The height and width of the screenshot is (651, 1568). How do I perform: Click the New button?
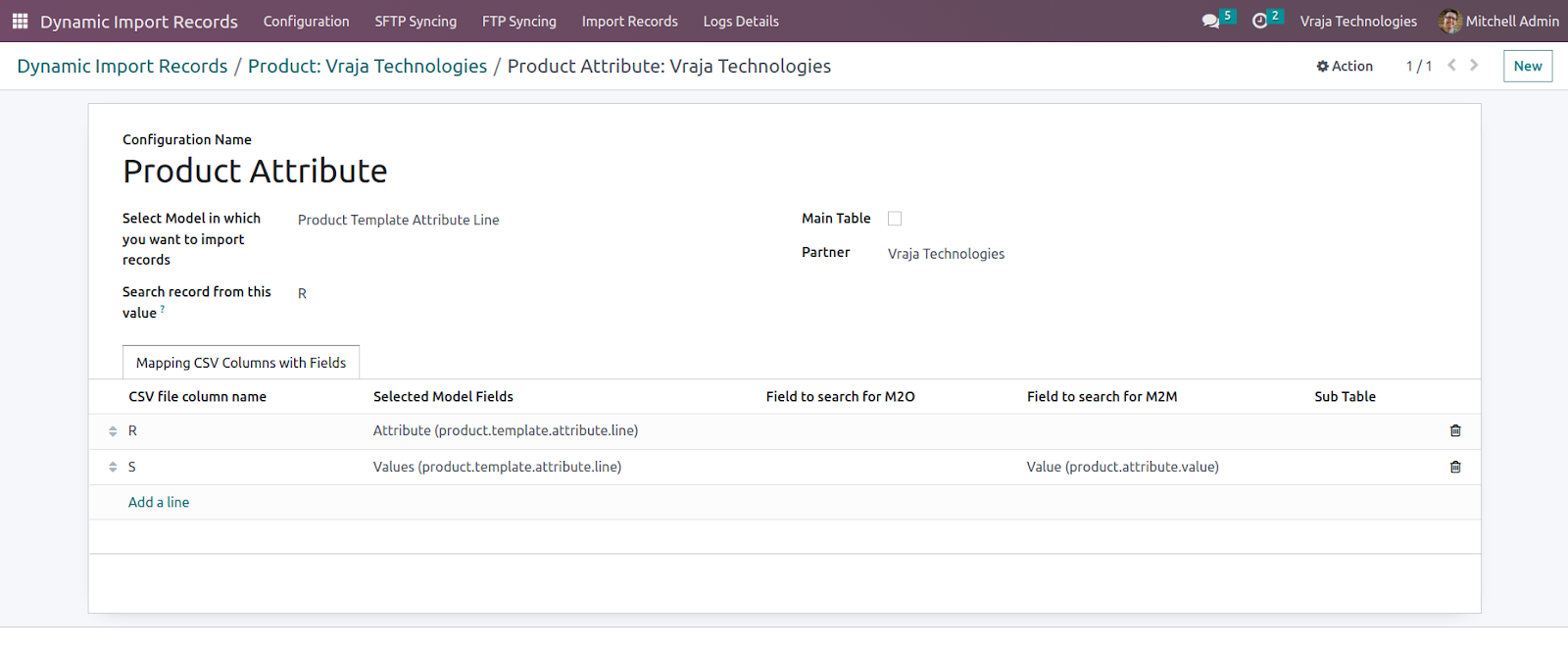pos(1528,66)
